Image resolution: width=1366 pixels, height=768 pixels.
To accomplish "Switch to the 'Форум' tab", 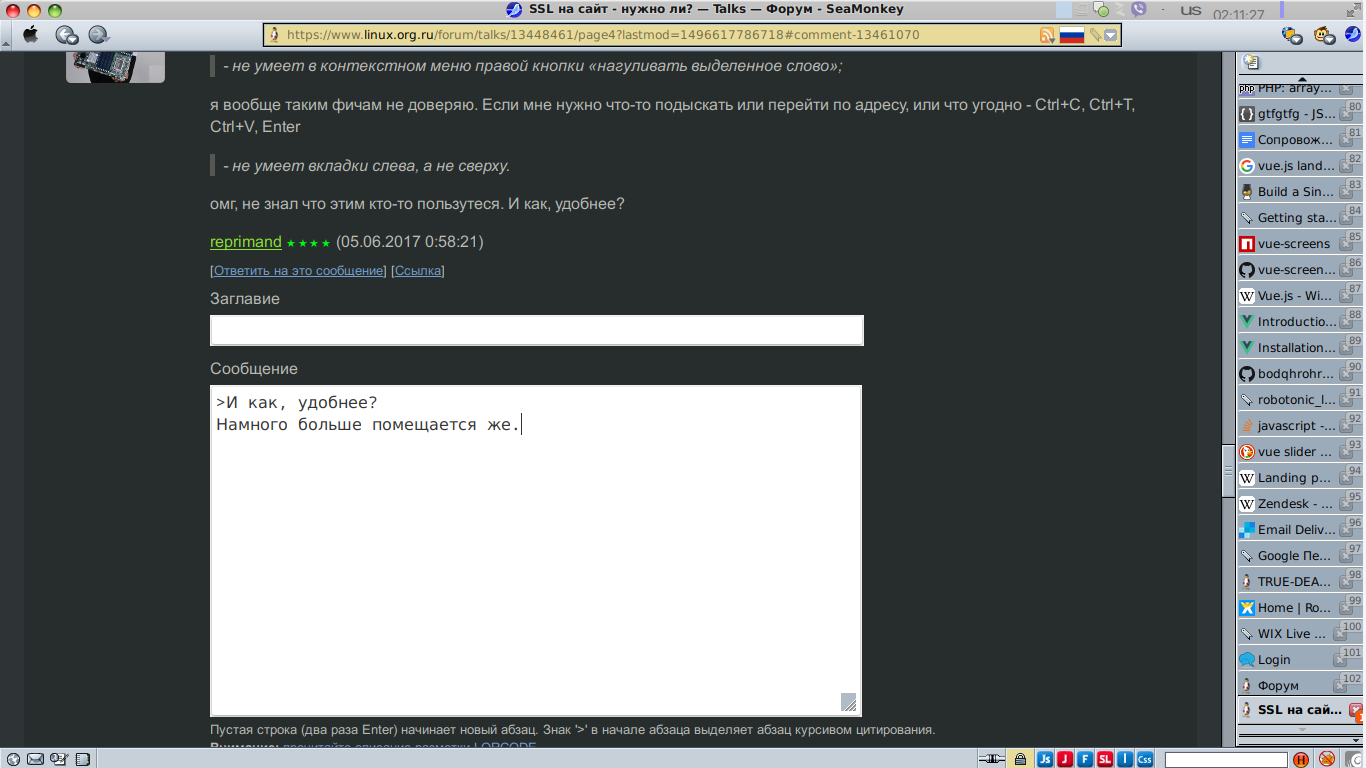I will (x=1300, y=686).
